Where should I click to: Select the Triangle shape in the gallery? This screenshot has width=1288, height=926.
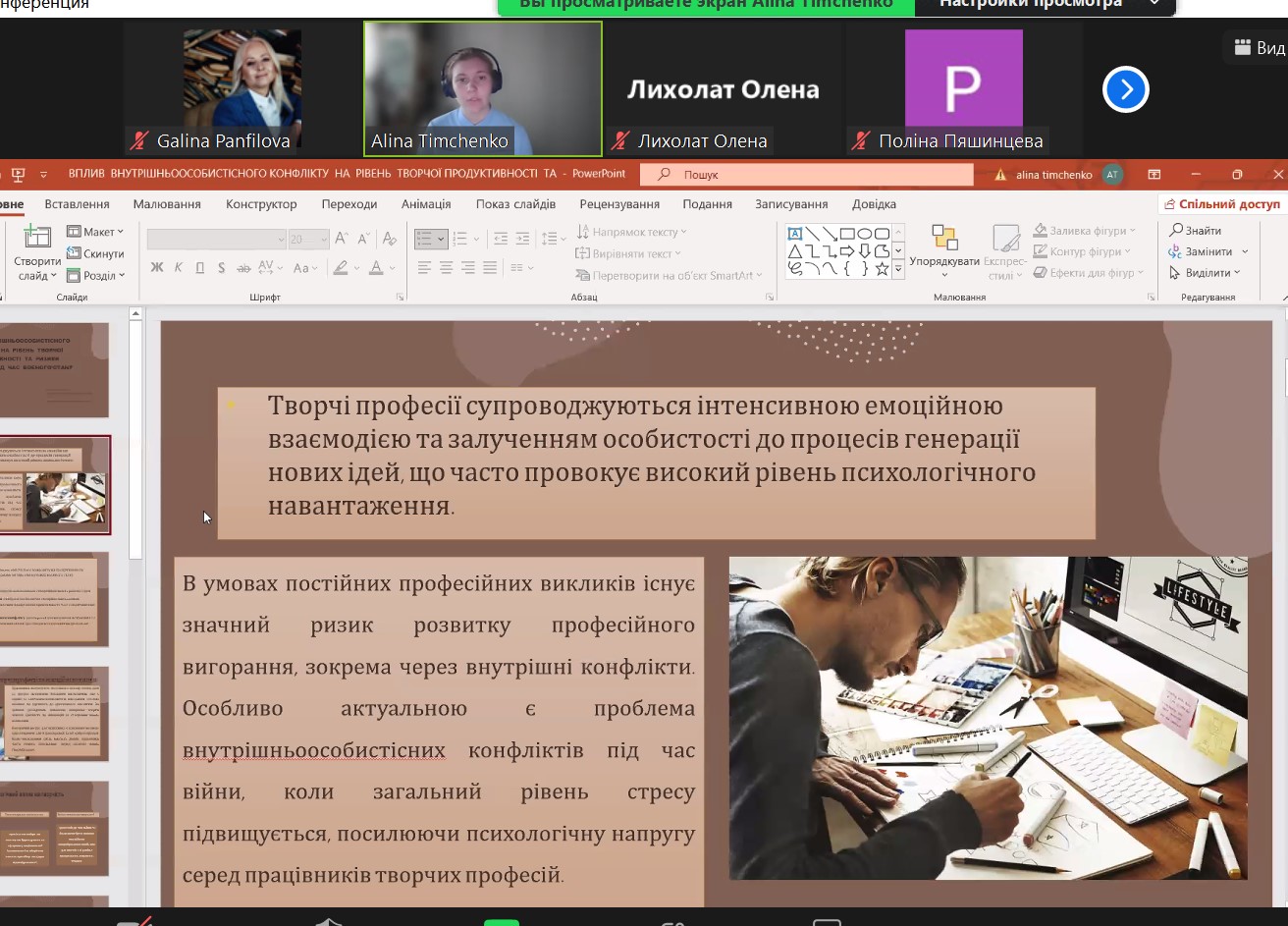pos(795,251)
